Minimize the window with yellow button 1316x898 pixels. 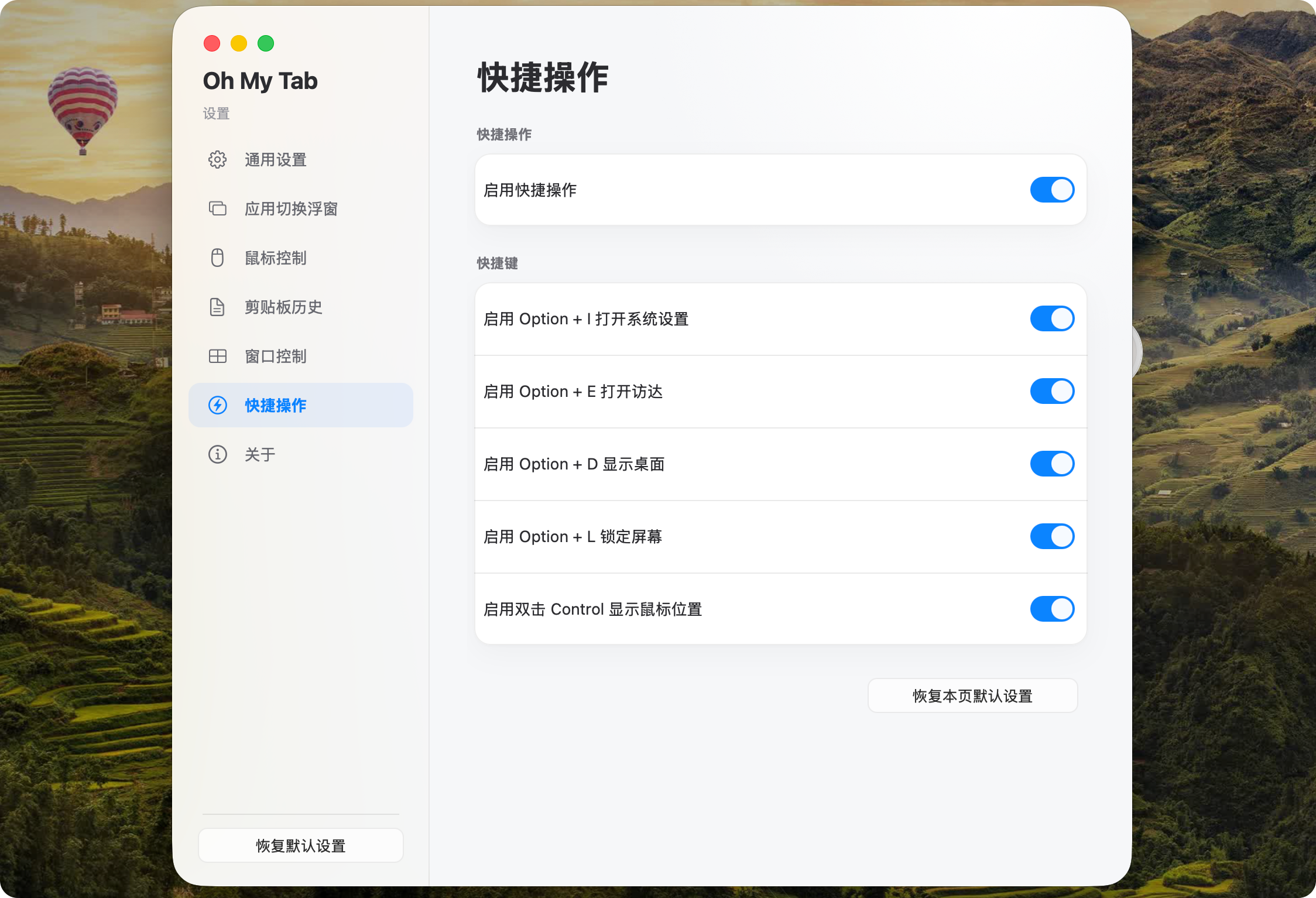[239, 43]
